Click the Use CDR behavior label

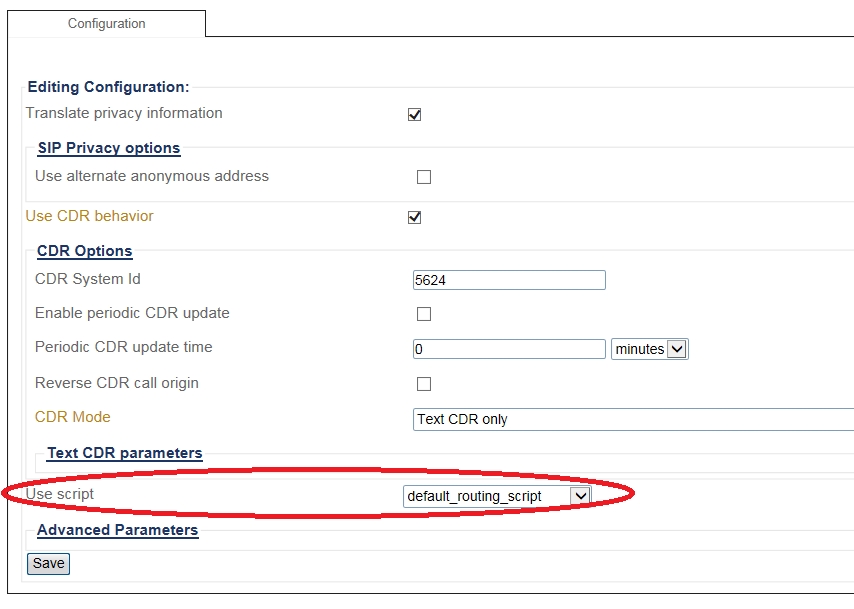(90, 216)
